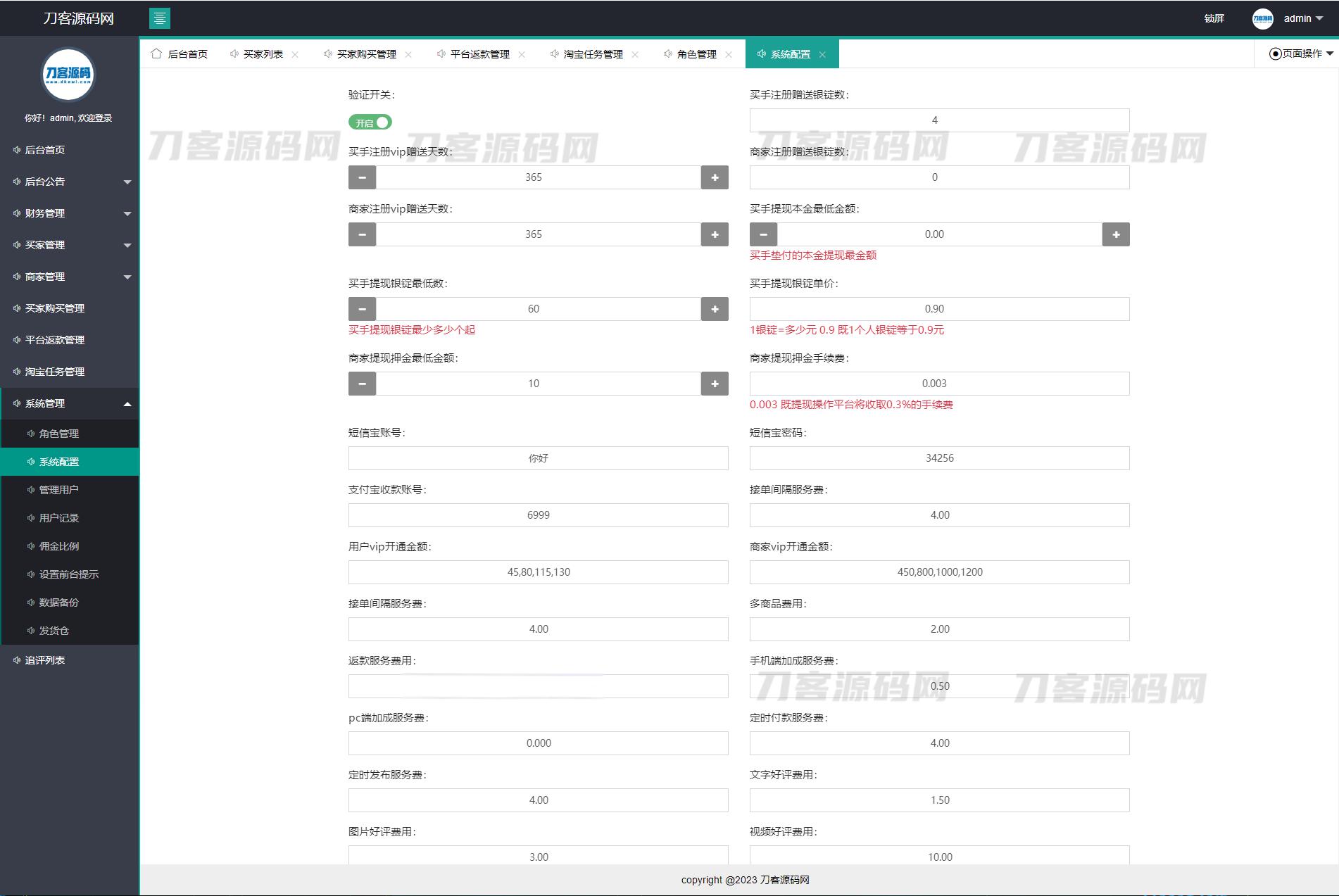Decrease 买手提现本金最低金额 with minus button
The width and height of the screenshot is (1339, 896).
pyautogui.click(x=763, y=234)
